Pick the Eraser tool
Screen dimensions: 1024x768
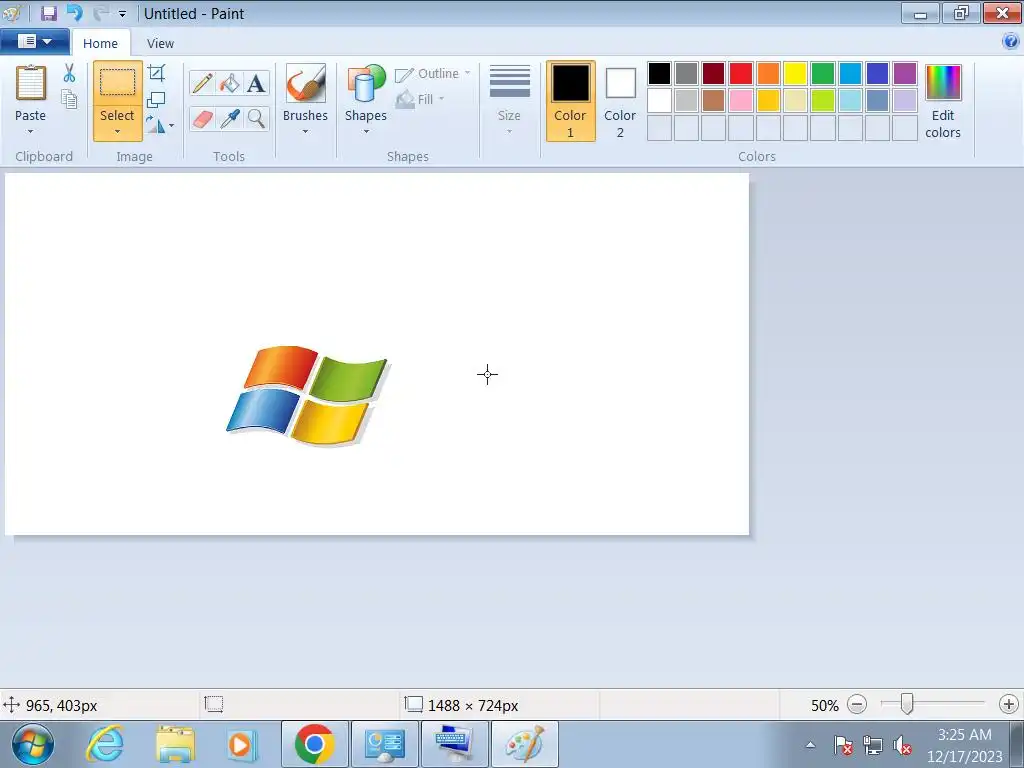coord(202,119)
